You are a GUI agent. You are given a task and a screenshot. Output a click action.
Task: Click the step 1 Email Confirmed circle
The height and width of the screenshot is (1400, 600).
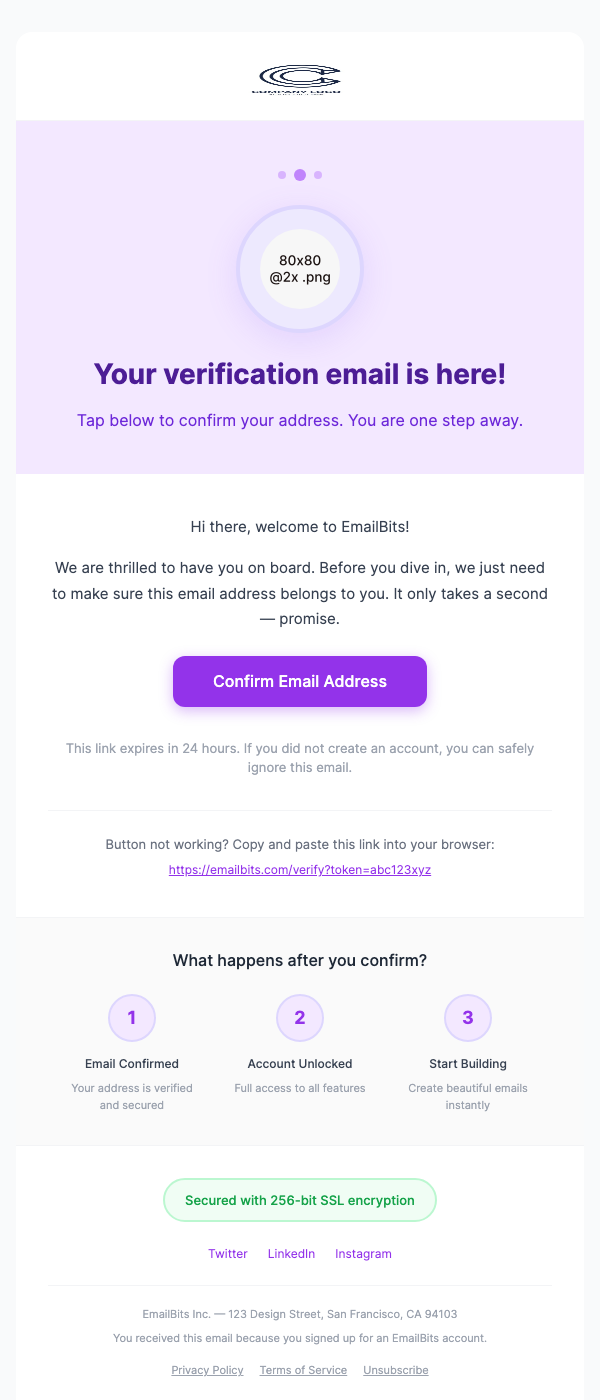[x=131, y=1017]
